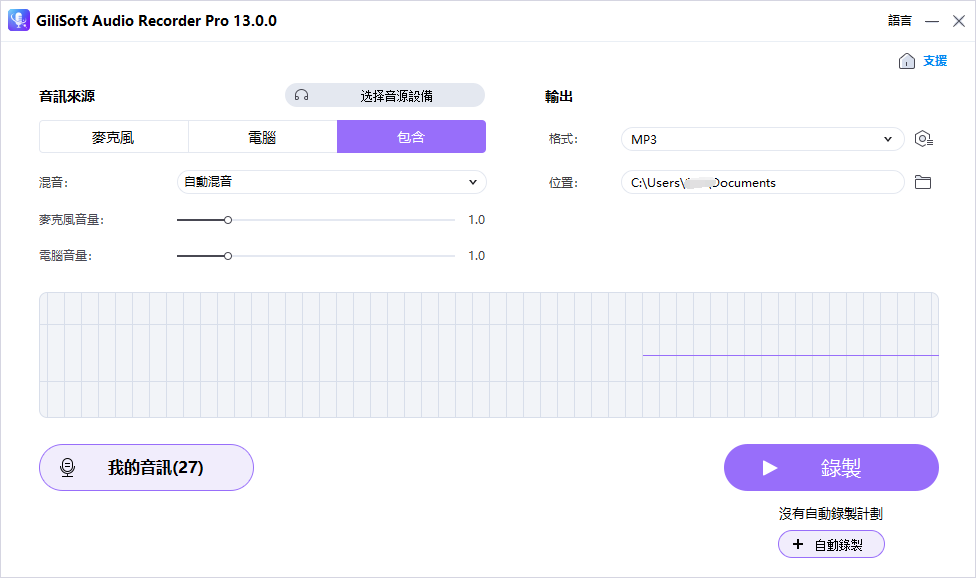This screenshot has width=976, height=578.
Task: Open the output folder browse icon
Action: coord(923,182)
